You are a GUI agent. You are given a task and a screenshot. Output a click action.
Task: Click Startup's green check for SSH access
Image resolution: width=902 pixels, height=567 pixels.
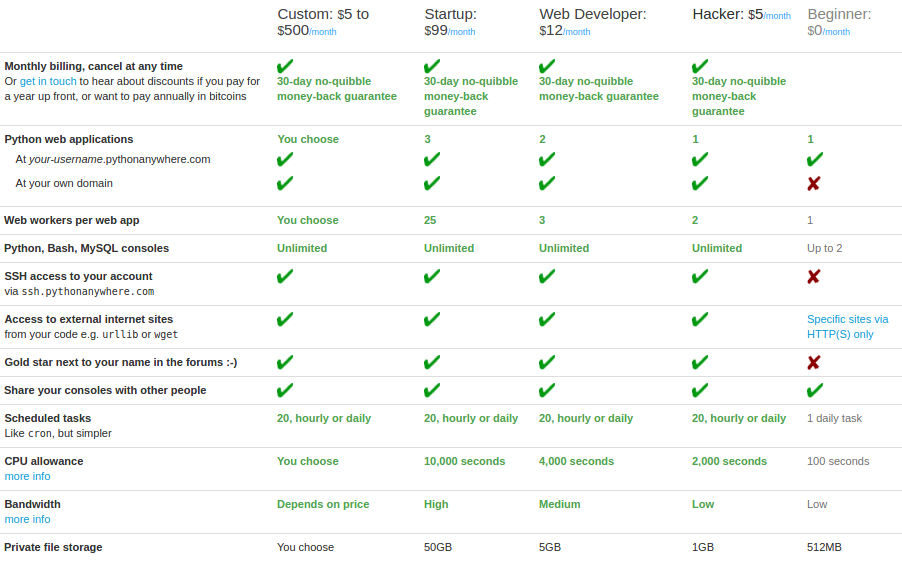coord(432,277)
